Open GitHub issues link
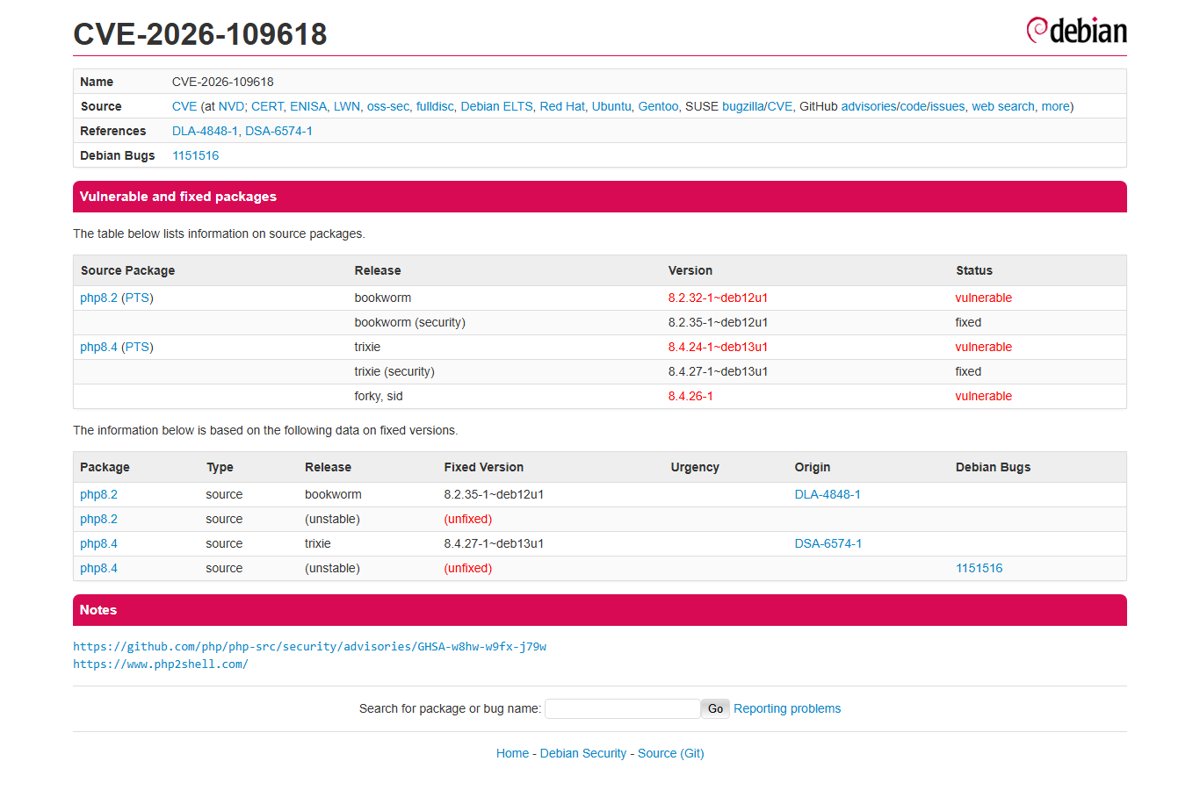The image size is (1200, 790). tap(948, 106)
